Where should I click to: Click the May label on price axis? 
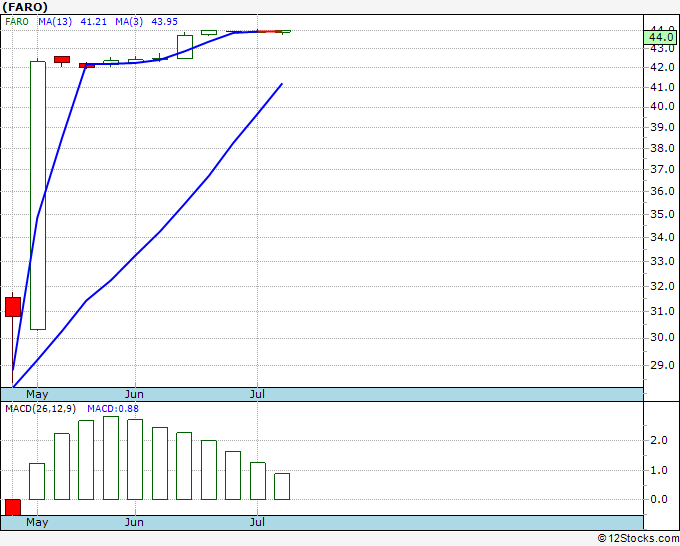37,394
